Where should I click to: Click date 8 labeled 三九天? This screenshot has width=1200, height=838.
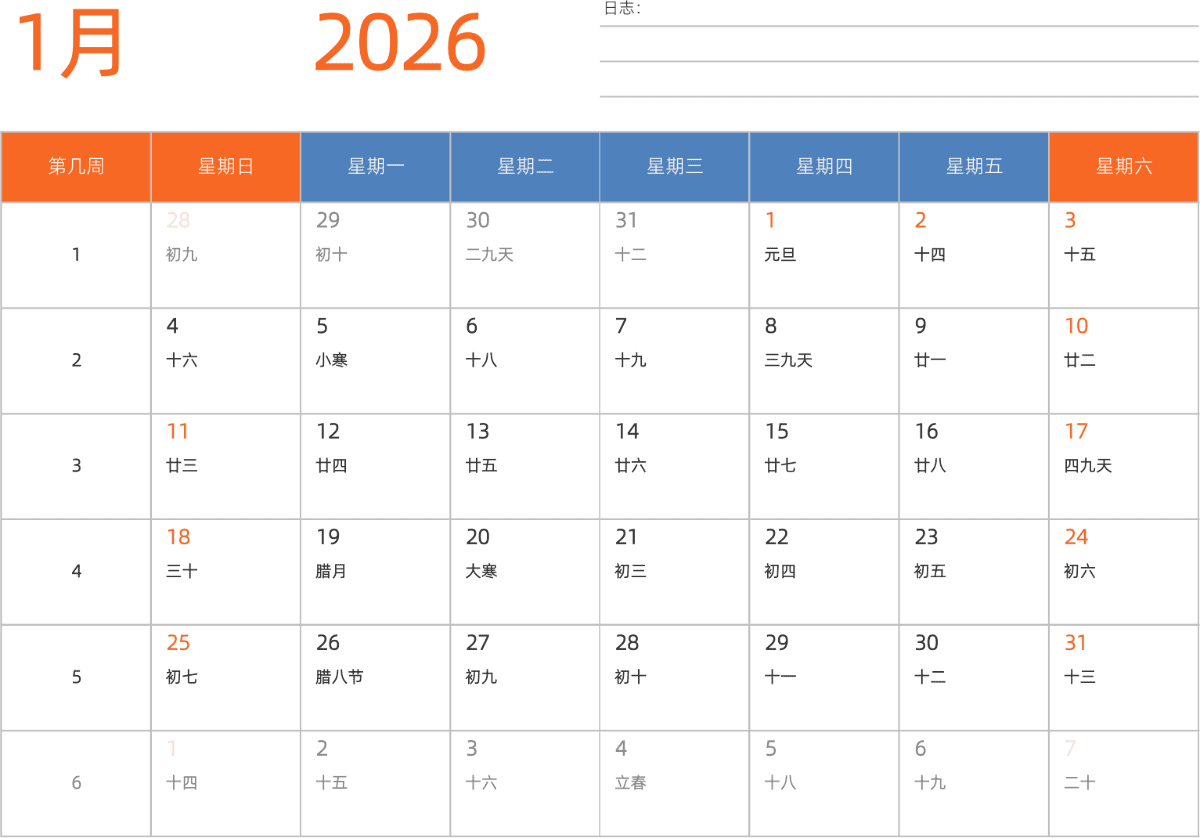[x=825, y=361]
